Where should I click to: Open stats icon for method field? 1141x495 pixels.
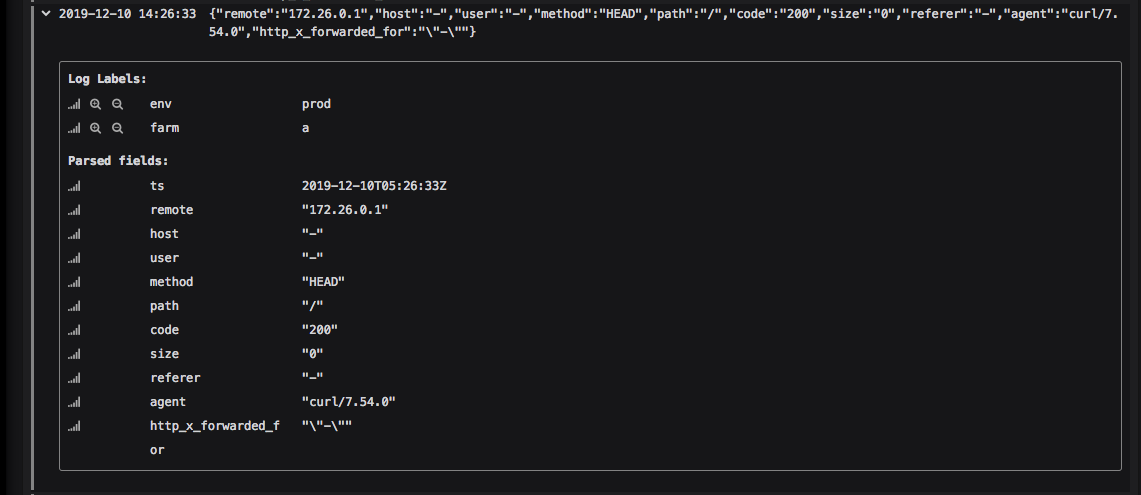click(74, 282)
